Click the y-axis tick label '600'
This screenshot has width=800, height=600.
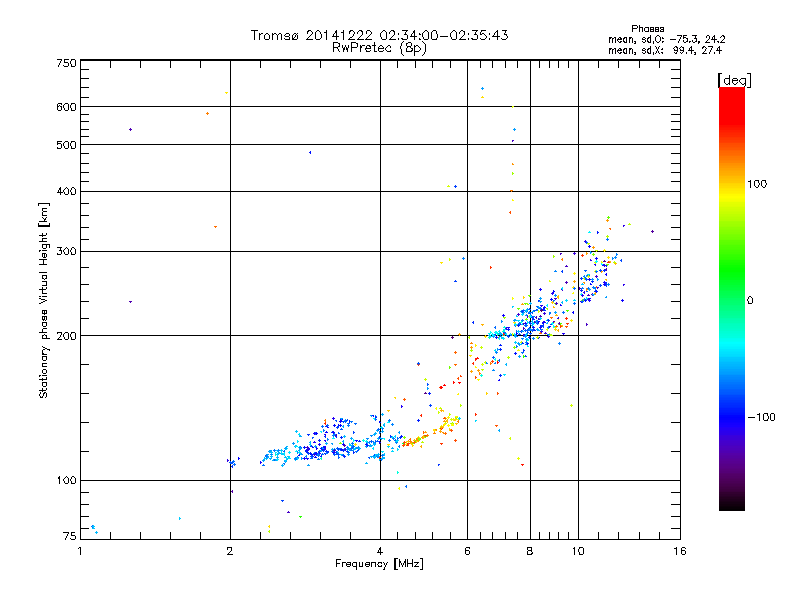tap(66, 107)
